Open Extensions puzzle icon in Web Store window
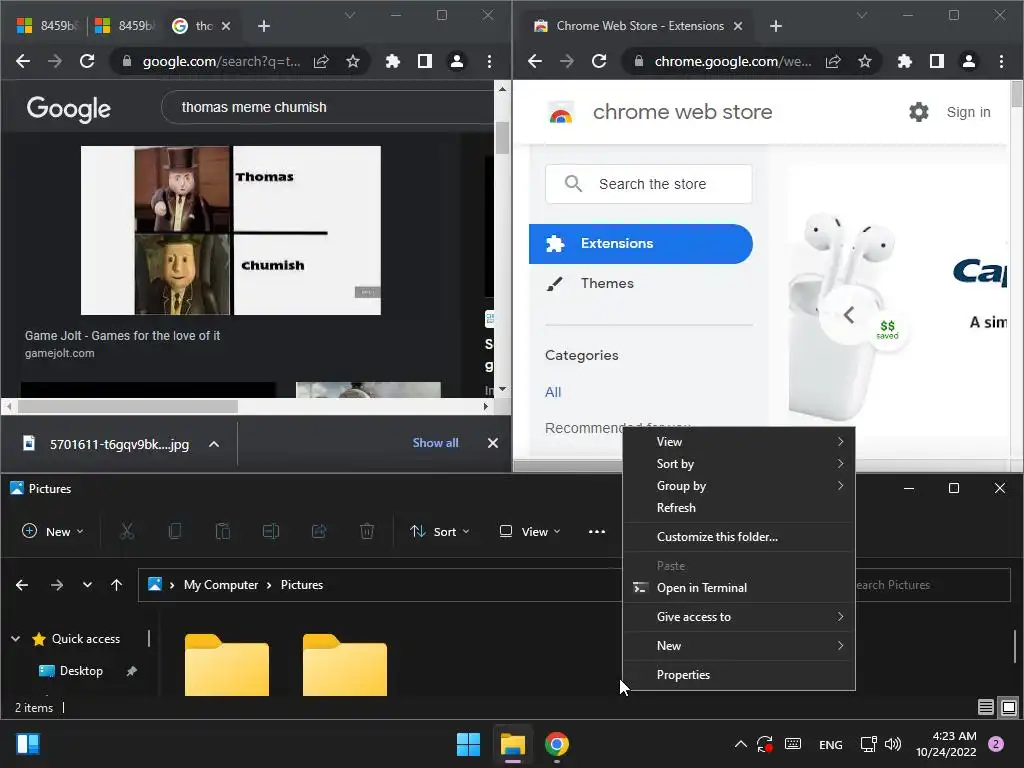 (x=904, y=61)
